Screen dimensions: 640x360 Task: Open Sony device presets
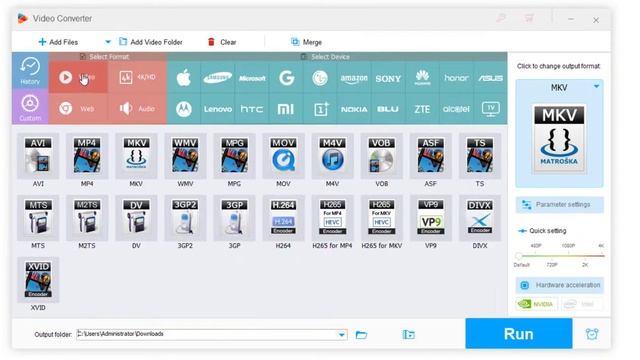388,78
